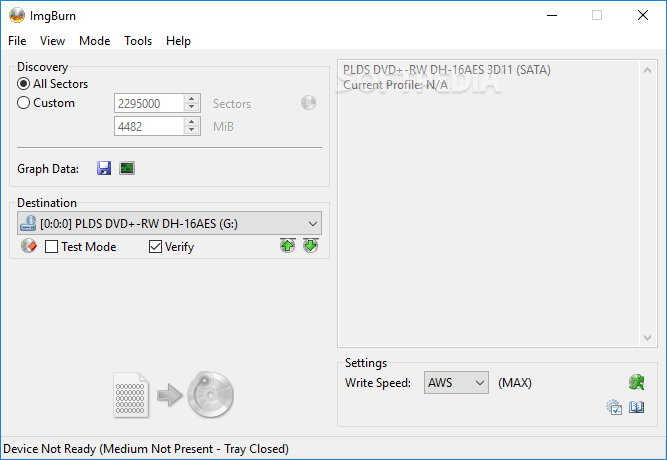Load tray with green down arrow icon

311,246
